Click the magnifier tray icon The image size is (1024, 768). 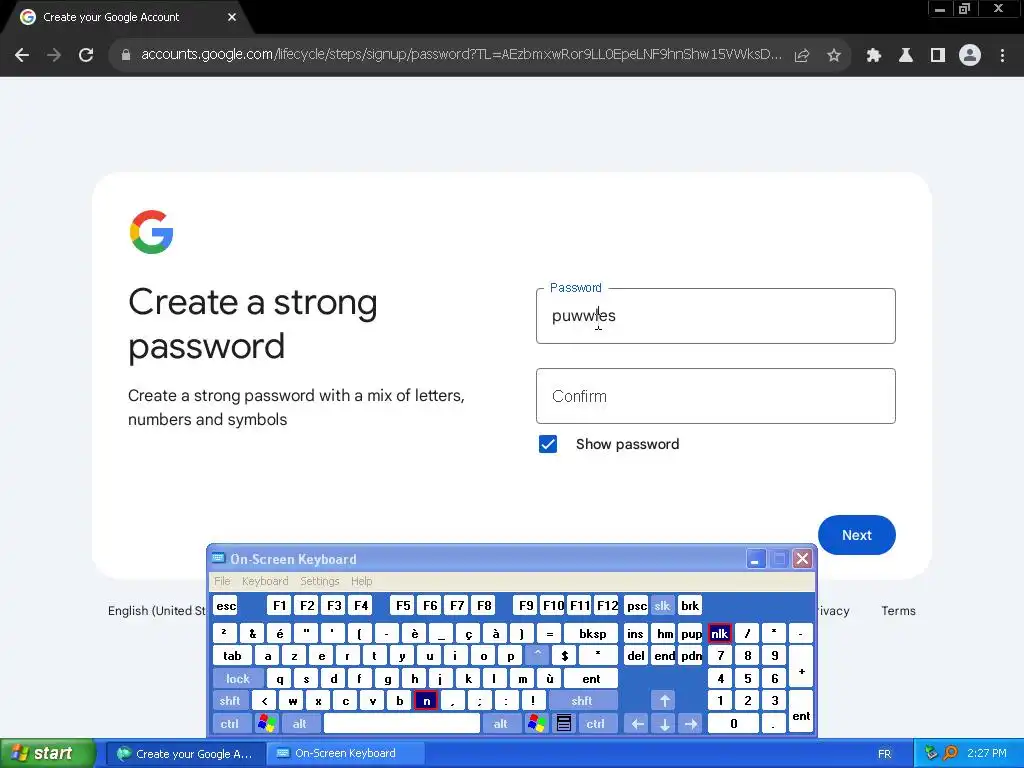950,754
